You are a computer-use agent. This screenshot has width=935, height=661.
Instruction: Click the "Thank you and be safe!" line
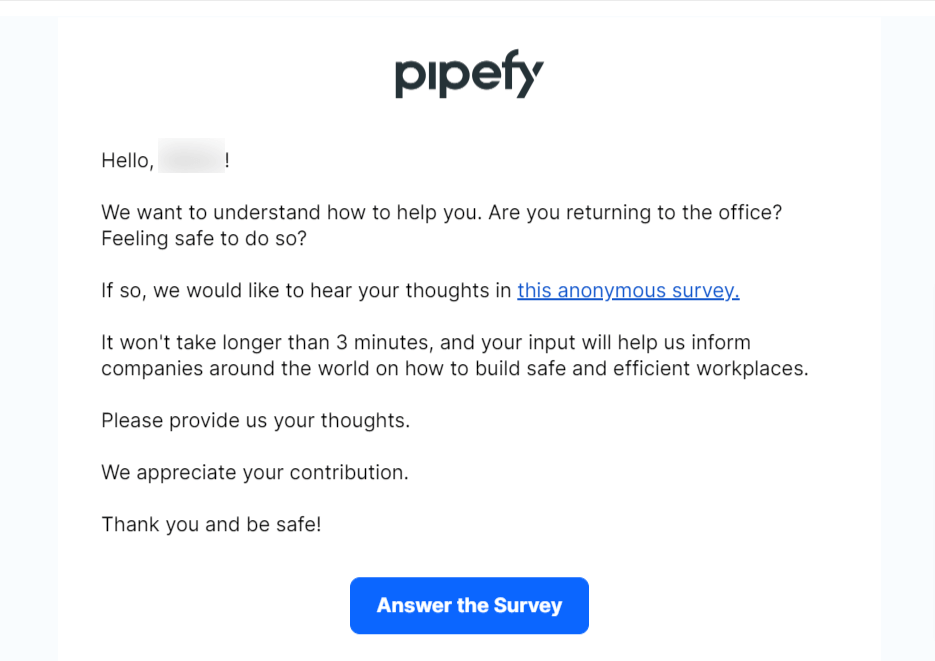[x=211, y=525]
